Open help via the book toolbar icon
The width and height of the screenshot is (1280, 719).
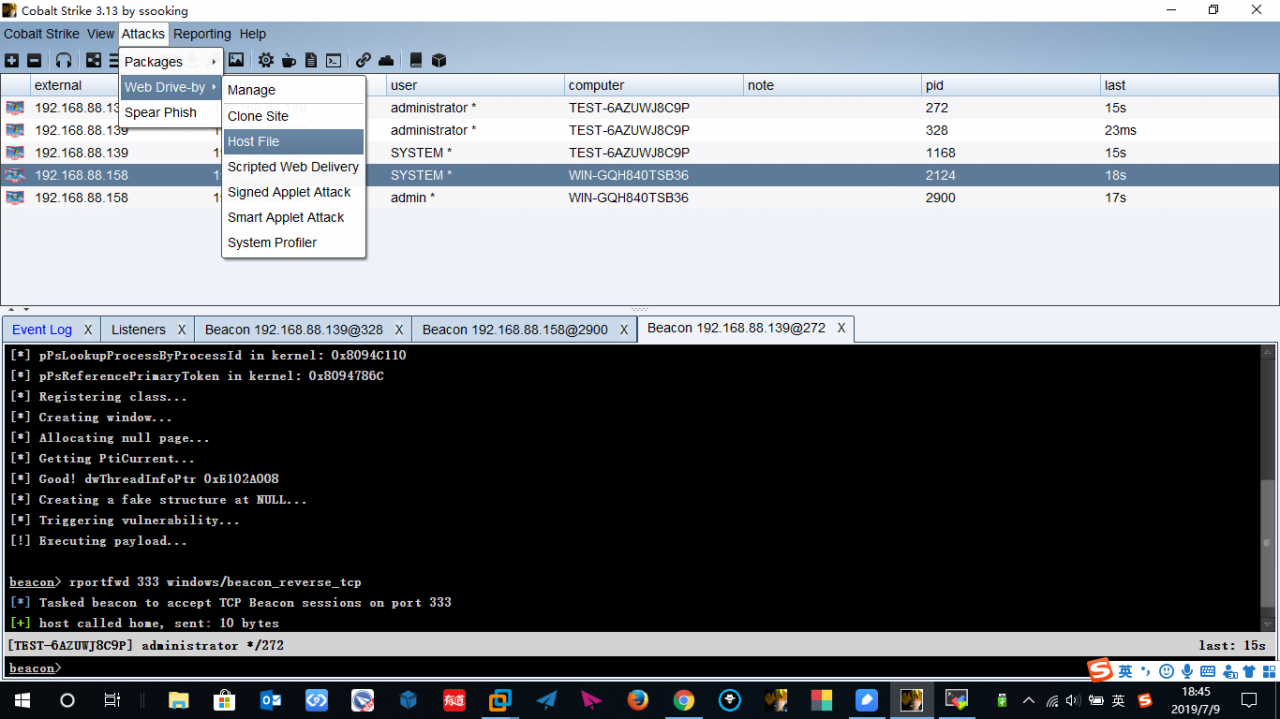[416, 61]
